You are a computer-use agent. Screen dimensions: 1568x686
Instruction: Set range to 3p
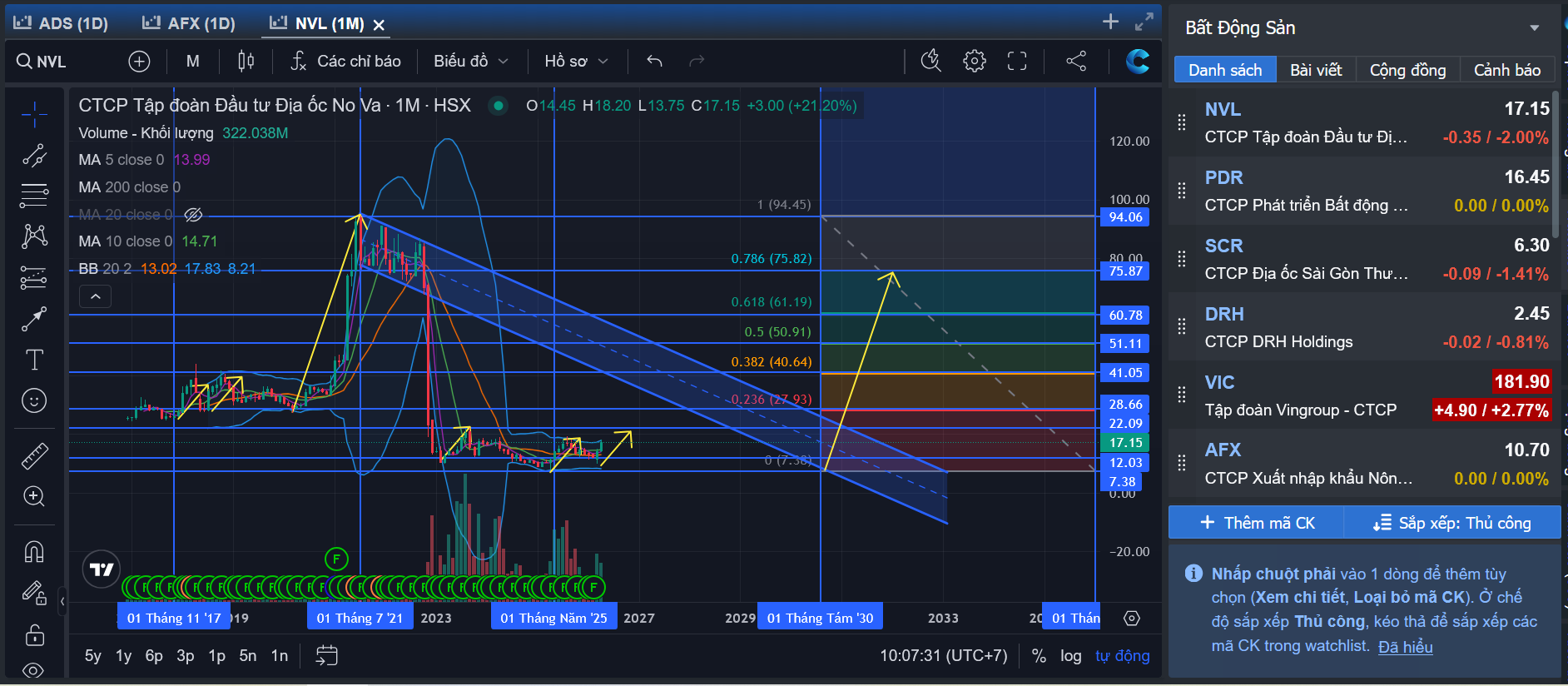pyautogui.click(x=186, y=656)
